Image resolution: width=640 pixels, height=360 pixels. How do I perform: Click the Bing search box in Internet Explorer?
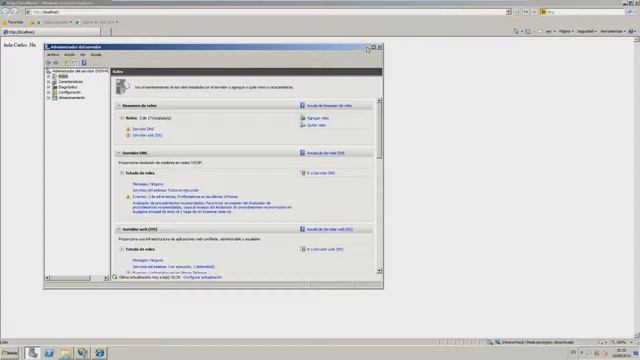[x=584, y=12]
